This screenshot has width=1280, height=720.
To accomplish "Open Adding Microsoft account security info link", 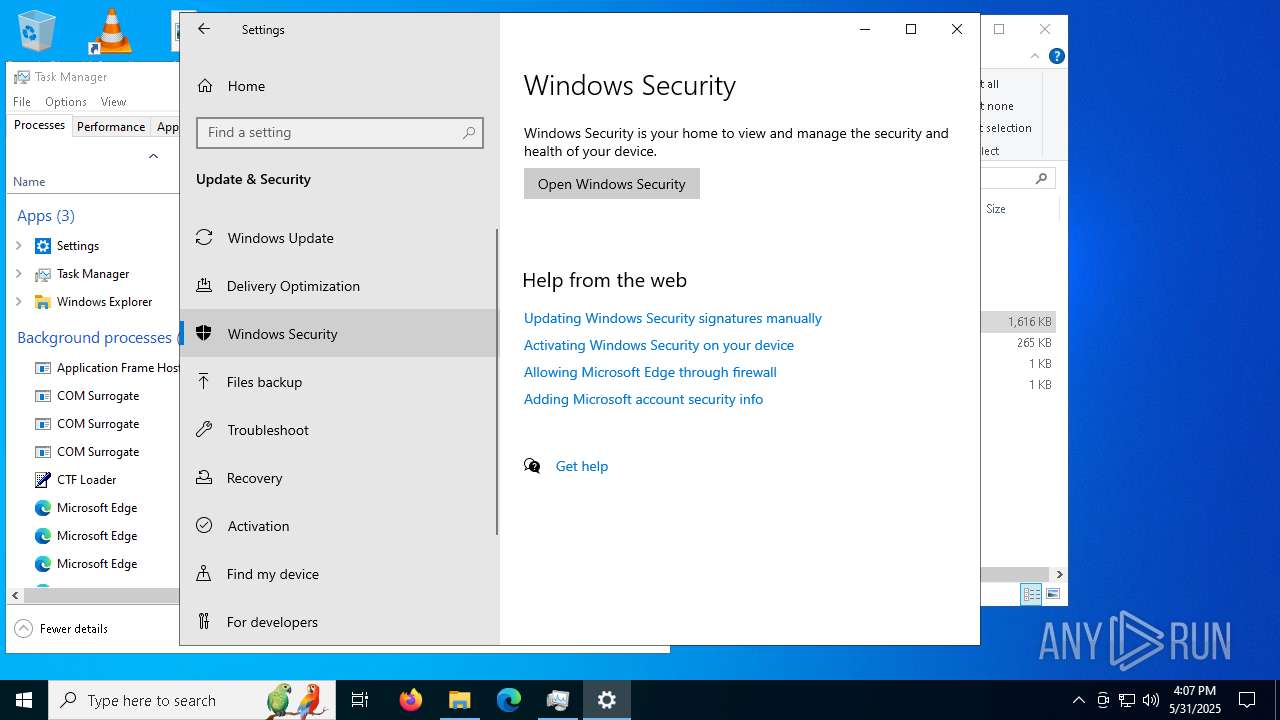I will 643,399.
